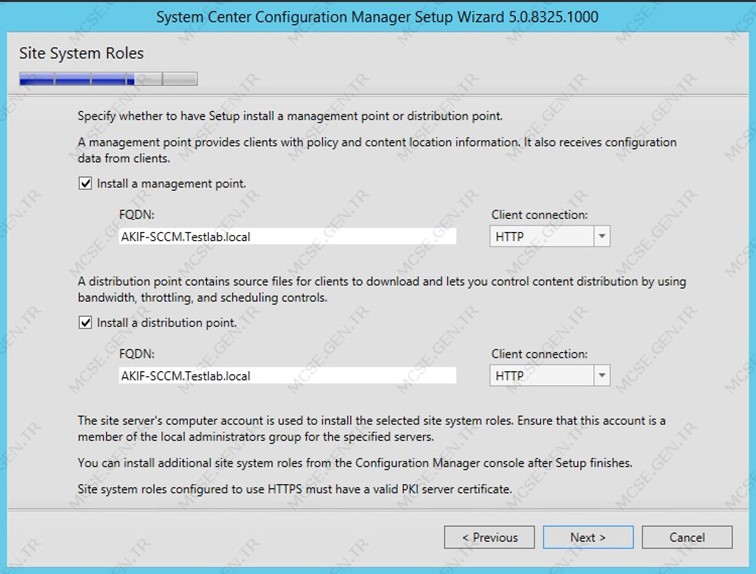Click management point FQDN input field
The image size is (756, 574).
287,237
